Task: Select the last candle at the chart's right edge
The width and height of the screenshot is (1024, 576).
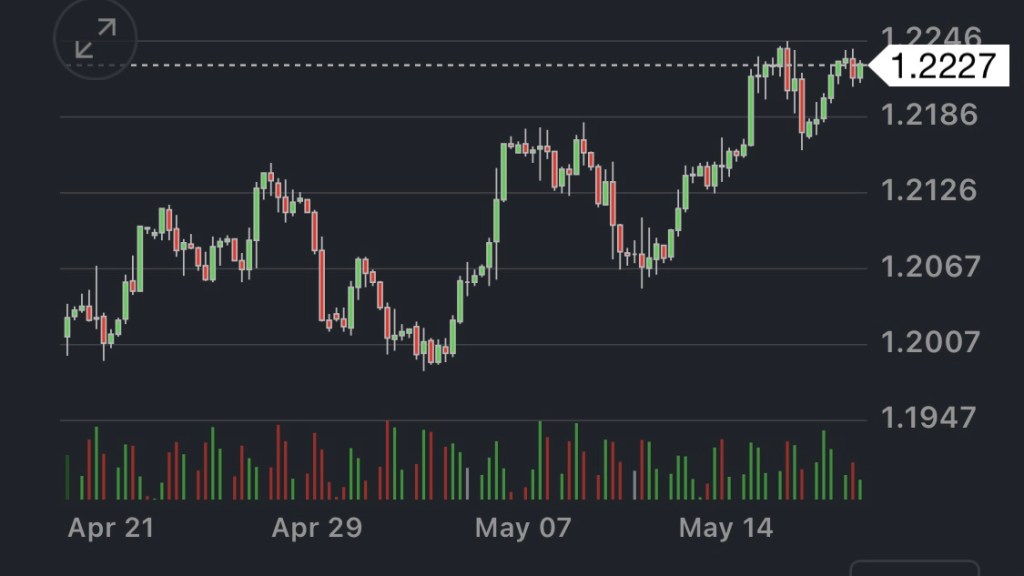Action: tap(860, 72)
